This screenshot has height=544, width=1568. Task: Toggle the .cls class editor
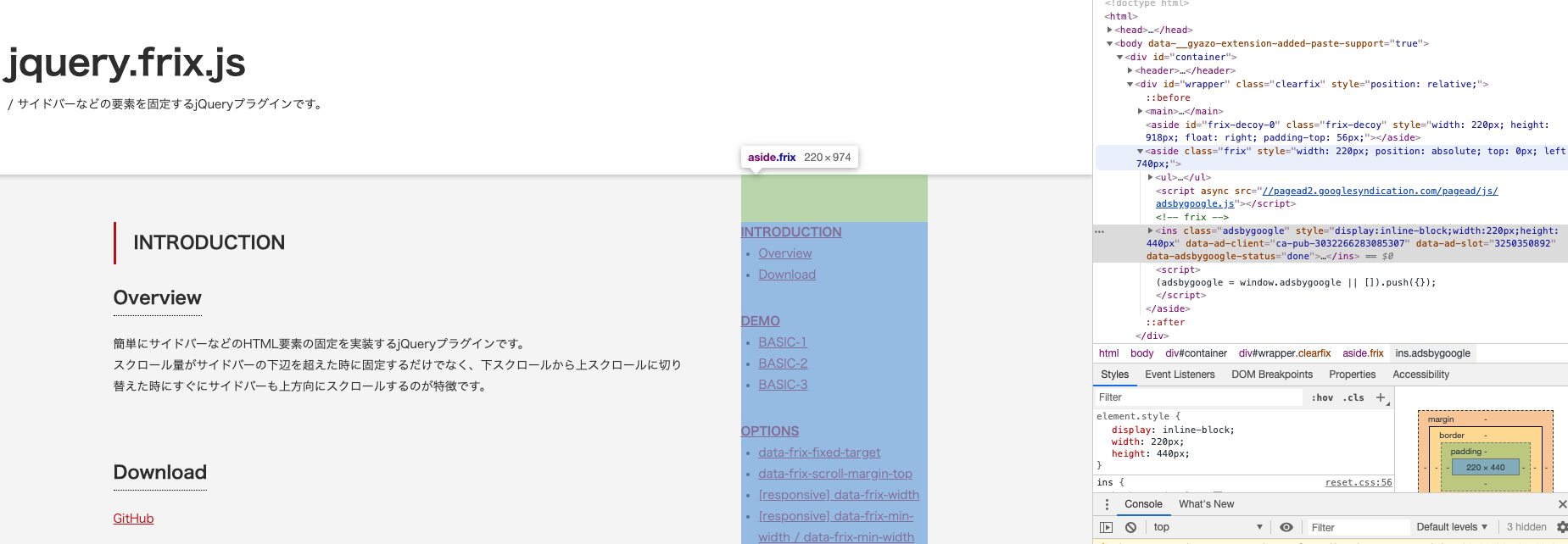[1353, 397]
